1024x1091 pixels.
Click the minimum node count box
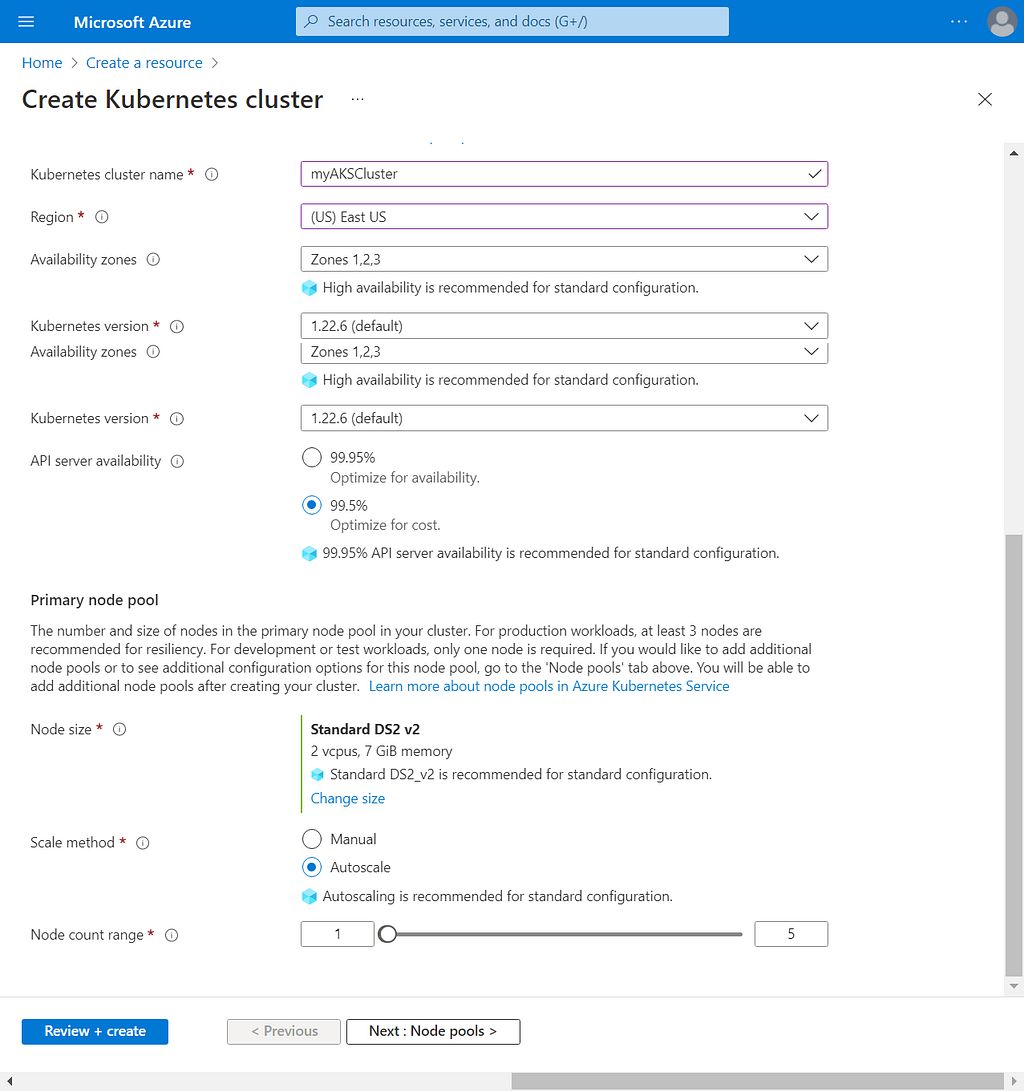[x=337, y=934]
